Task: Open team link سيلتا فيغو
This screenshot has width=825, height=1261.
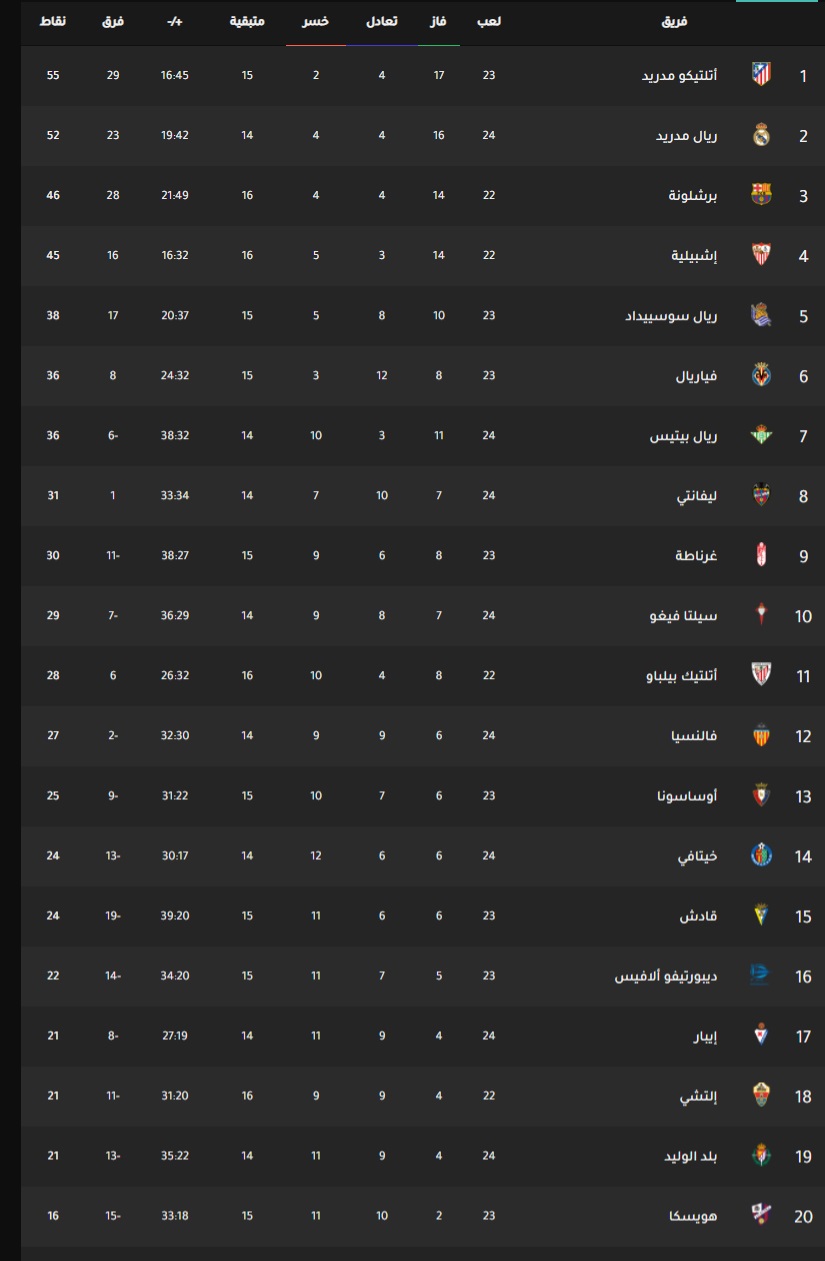Action: point(684,616)
